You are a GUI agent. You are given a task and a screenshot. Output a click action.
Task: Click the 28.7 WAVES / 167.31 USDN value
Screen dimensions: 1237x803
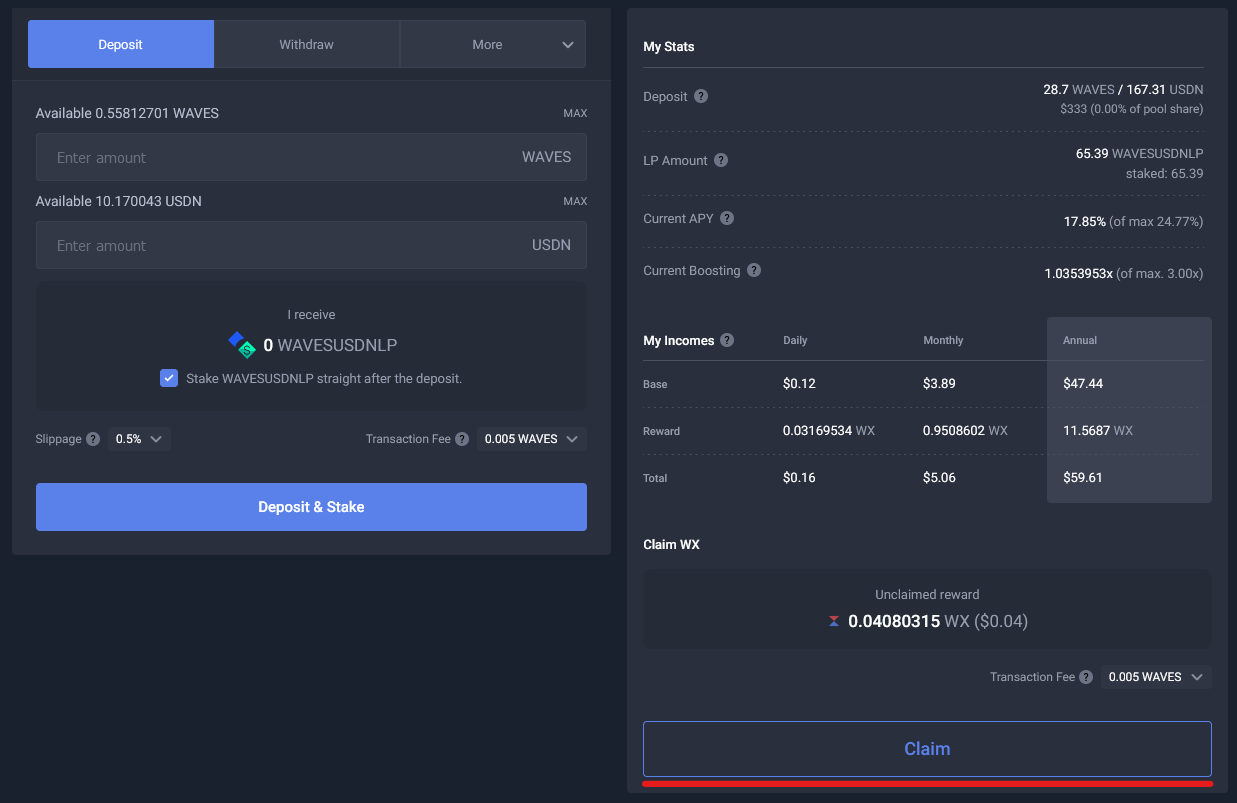[x=1123, y=89]
